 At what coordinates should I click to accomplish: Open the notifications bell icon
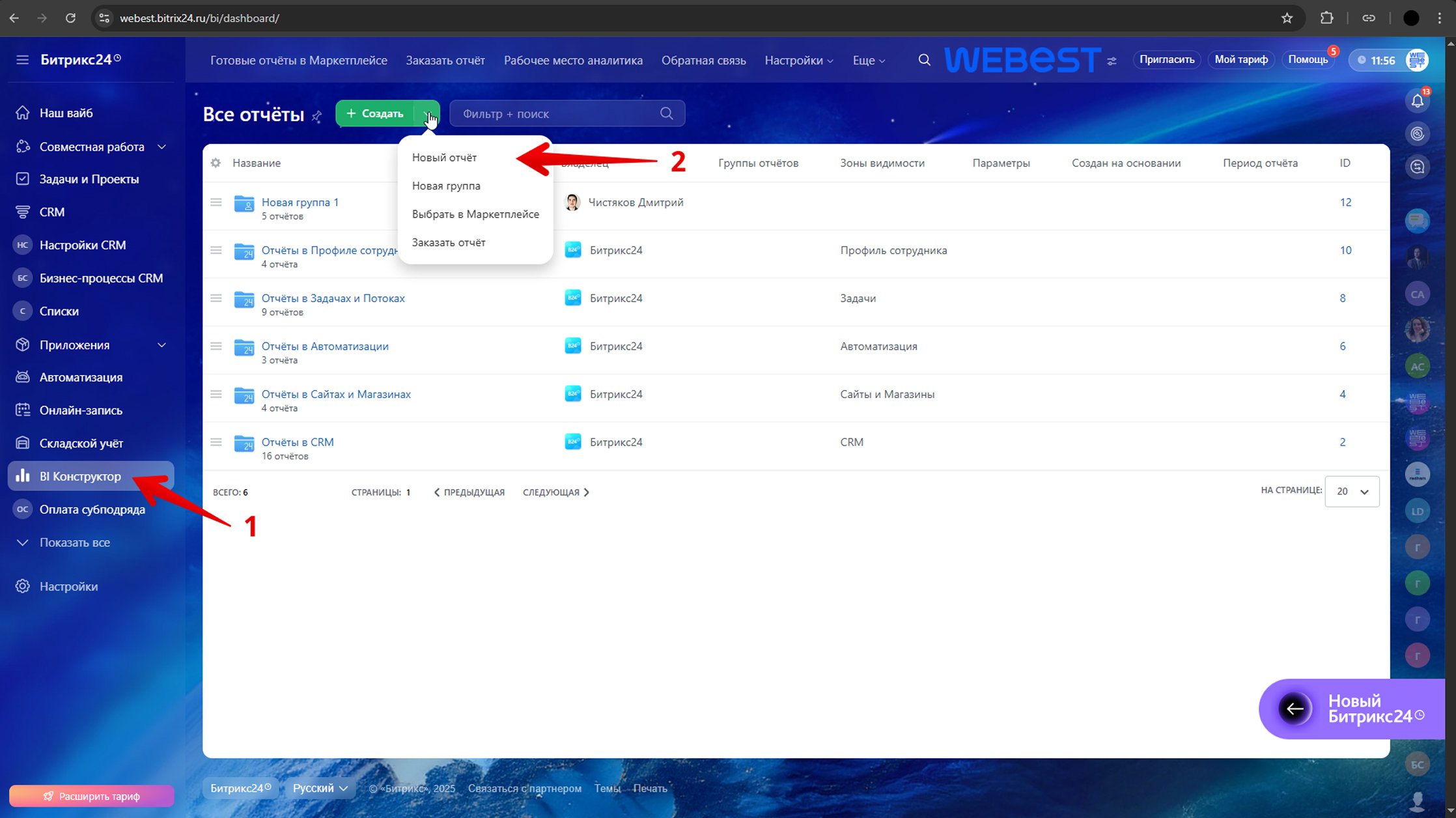[x=1417, y=101]
